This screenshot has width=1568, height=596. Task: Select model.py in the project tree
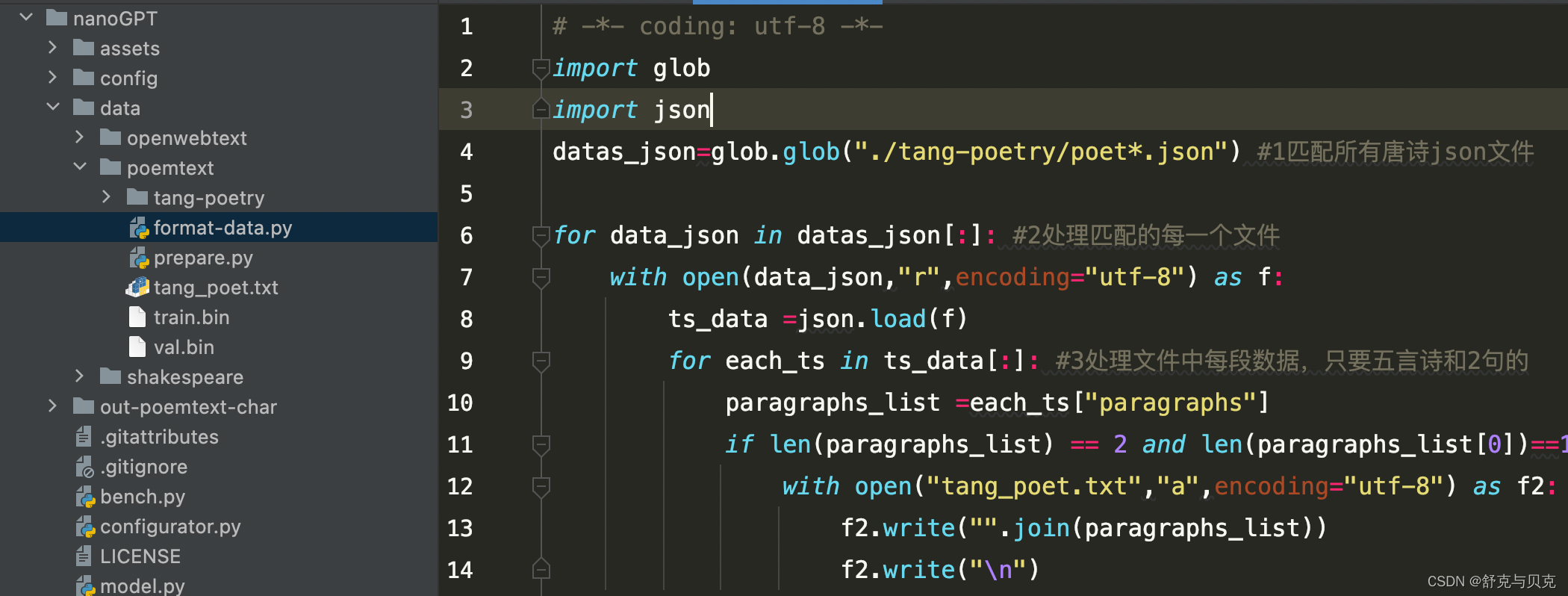click(143, 586)
